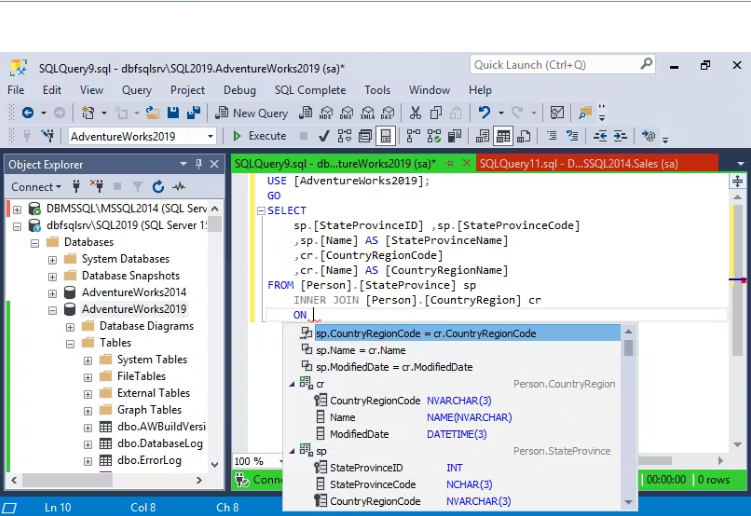Image resolution: width=751 pixels, height=516 pixels.
Task: Toggle IntelliSense Enabled button
Action: [386, 137]
